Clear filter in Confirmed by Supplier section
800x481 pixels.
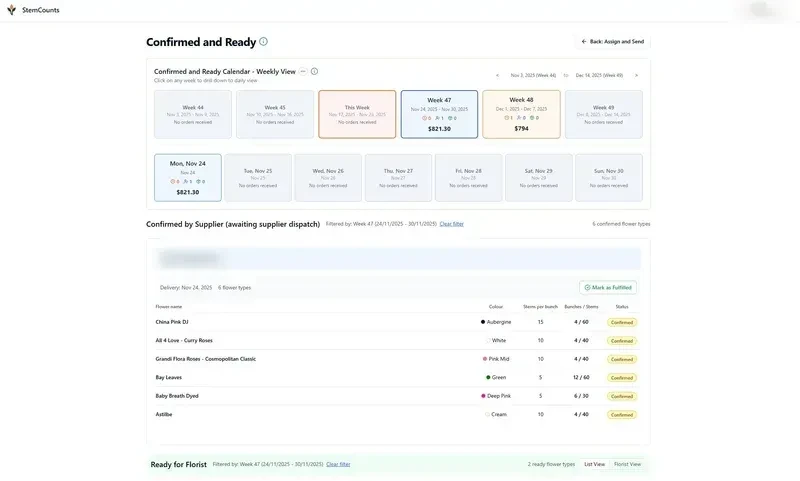(452, 224)
